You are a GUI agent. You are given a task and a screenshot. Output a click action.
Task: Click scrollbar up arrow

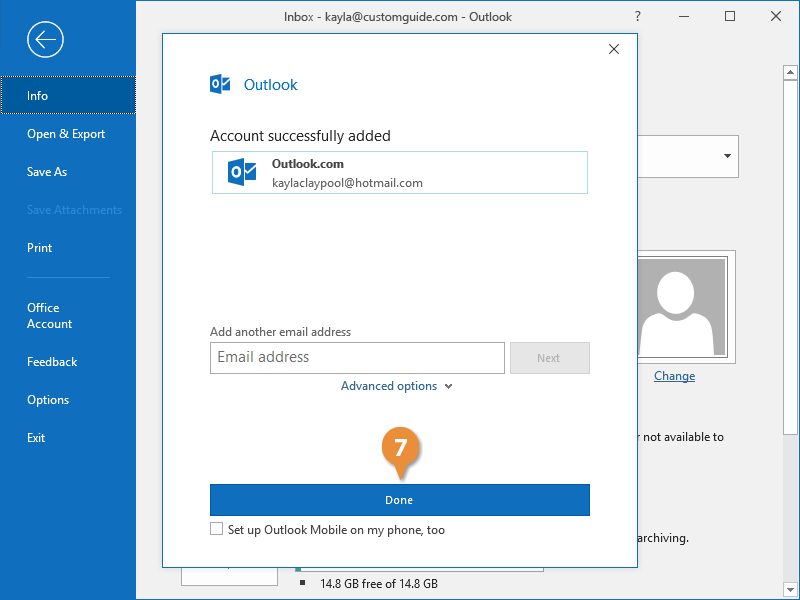pyautogui.click(x=790, y=72)
